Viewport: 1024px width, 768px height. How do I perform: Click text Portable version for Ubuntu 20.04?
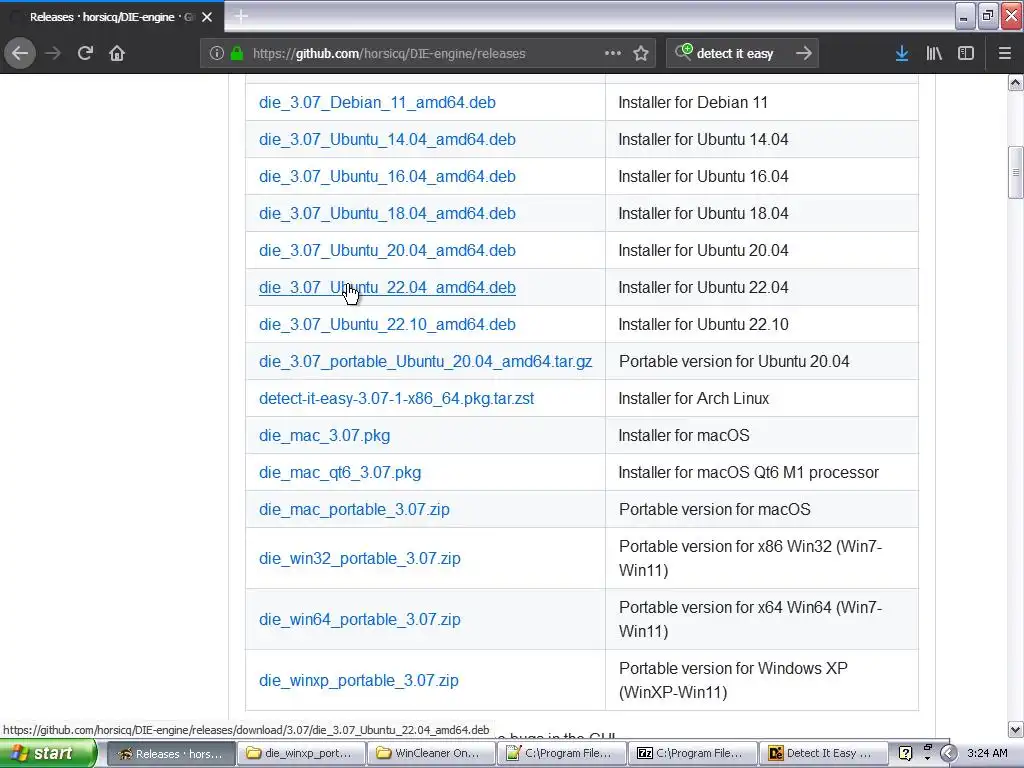coord(734,362)
